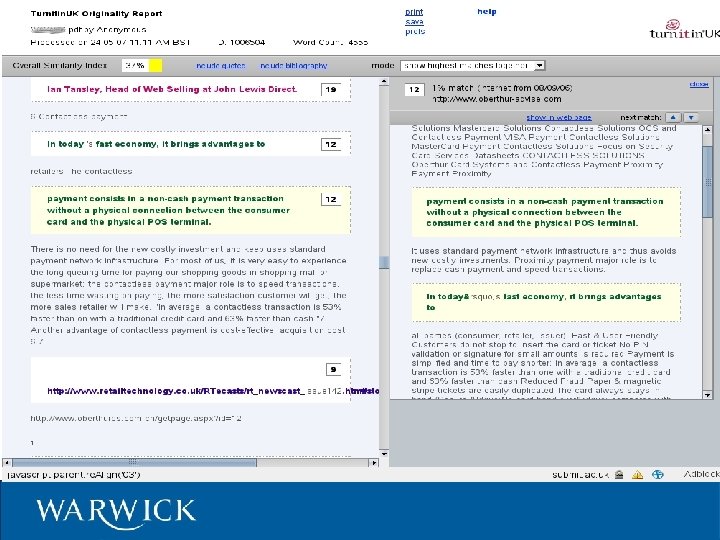This screenshot has width=720, height=540.
Task: Click the similarity percentage value box
Action: coord(135,66)
